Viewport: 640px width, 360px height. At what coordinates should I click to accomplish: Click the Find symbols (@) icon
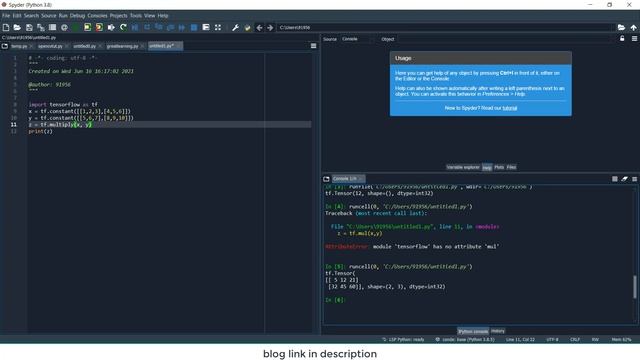pyautogui.click(x=64, y=27)
